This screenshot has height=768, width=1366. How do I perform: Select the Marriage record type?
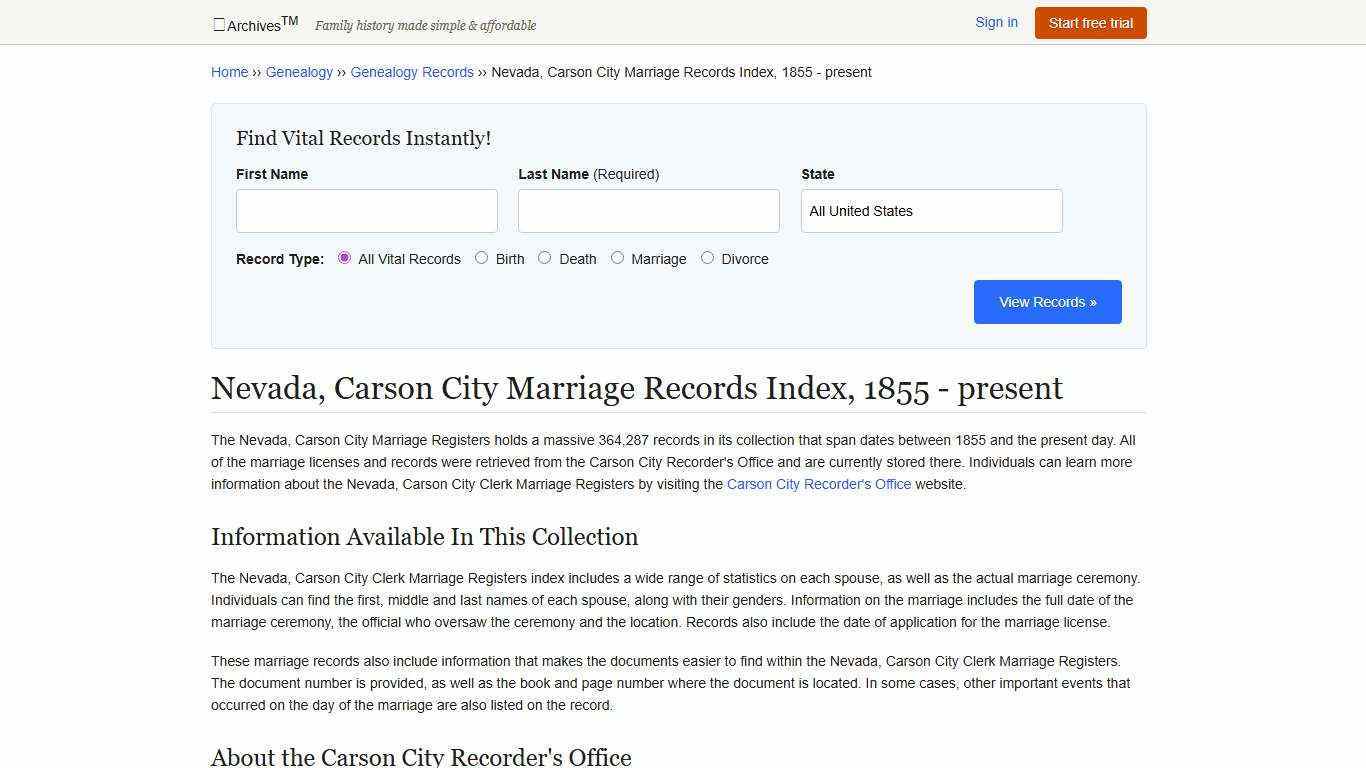pos(618,257)
